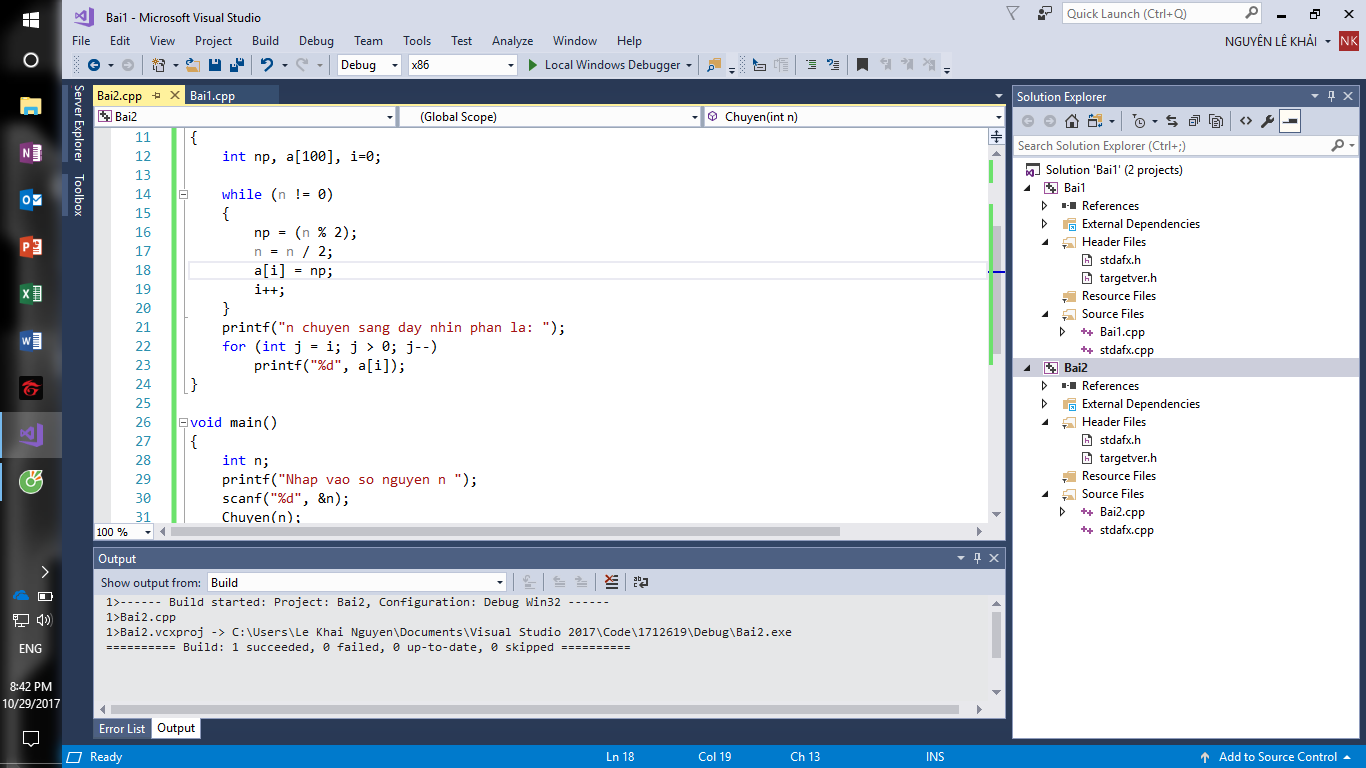
Task: Switch to the Bai1.cpp tab
Action: 212,96
